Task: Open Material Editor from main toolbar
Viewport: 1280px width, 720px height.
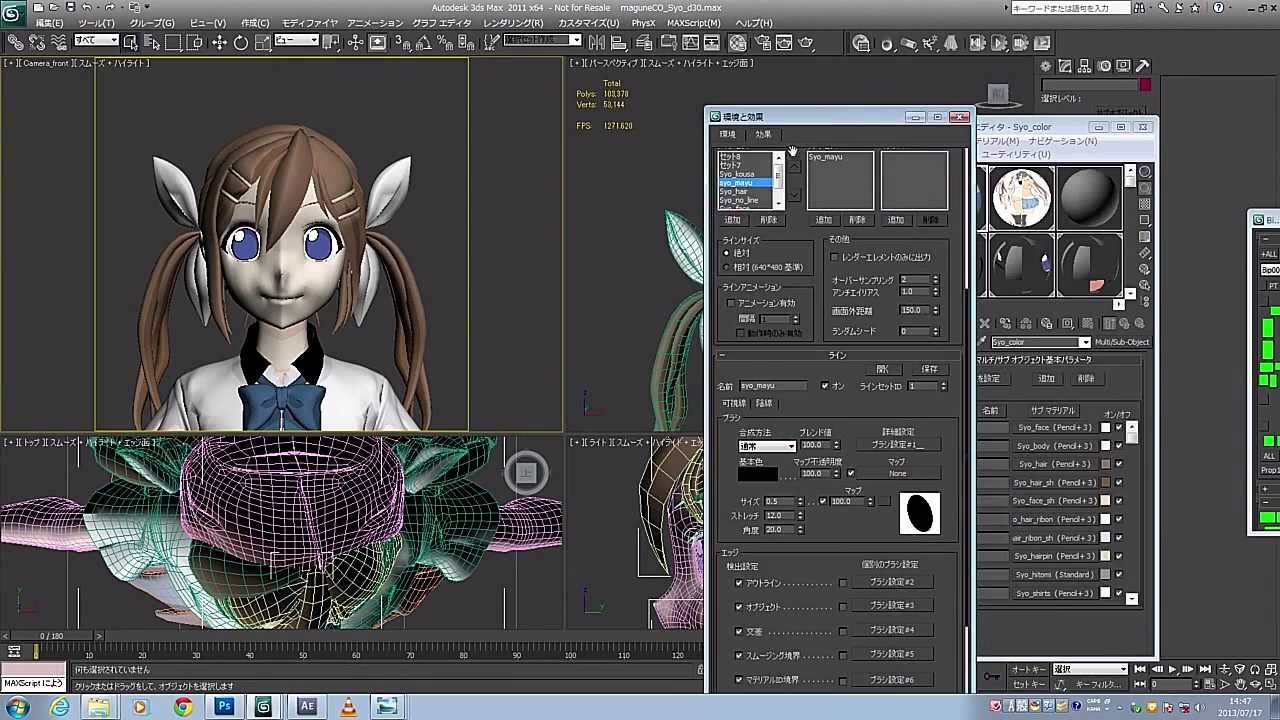Action: [x=738, y=43]
